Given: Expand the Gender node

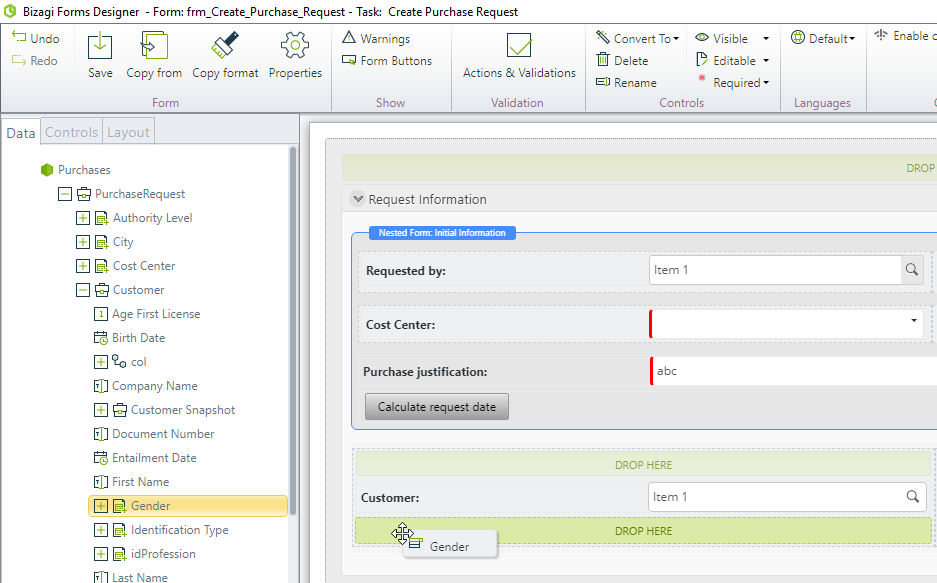Looking at the screenshot, I should coord(100,506).
